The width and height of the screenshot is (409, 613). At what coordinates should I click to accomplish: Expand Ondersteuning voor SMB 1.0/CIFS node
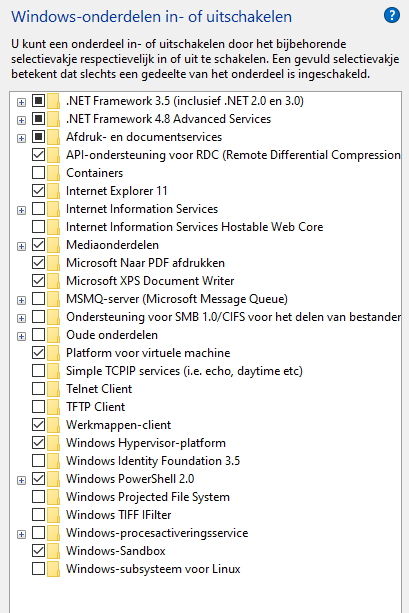point(22,318)
